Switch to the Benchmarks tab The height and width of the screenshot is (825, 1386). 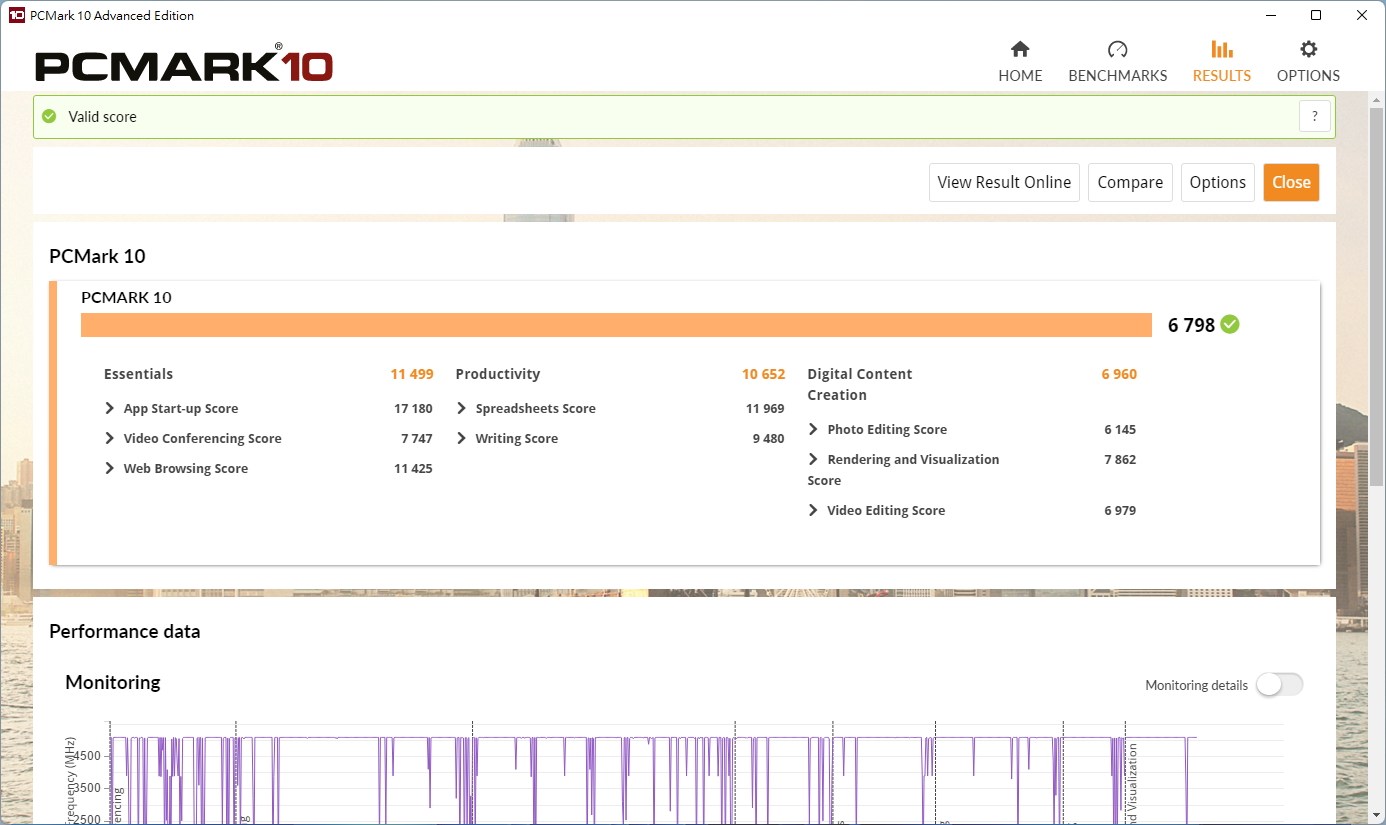point(1117,62)
